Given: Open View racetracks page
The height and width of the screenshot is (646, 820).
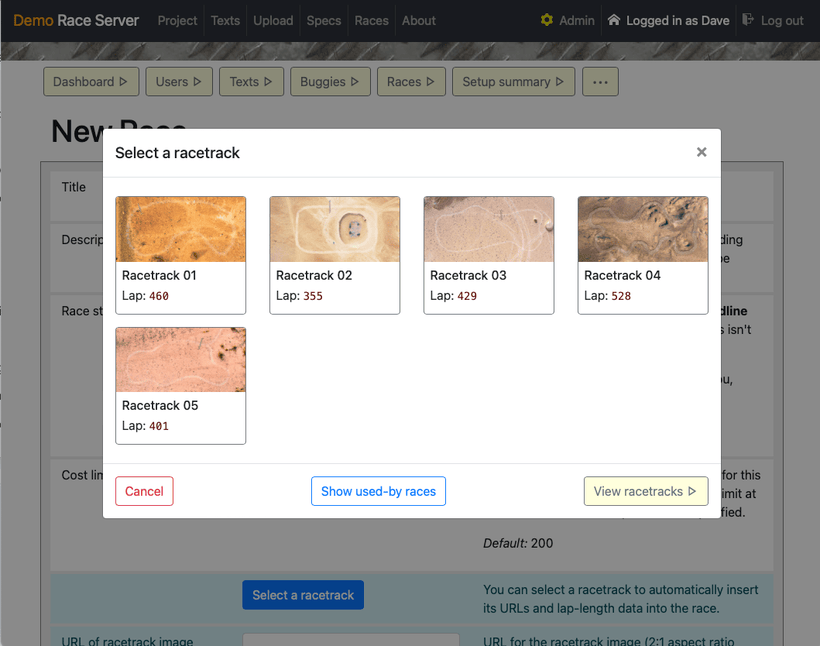Looking at the screenshot, I should pos(645,491).
